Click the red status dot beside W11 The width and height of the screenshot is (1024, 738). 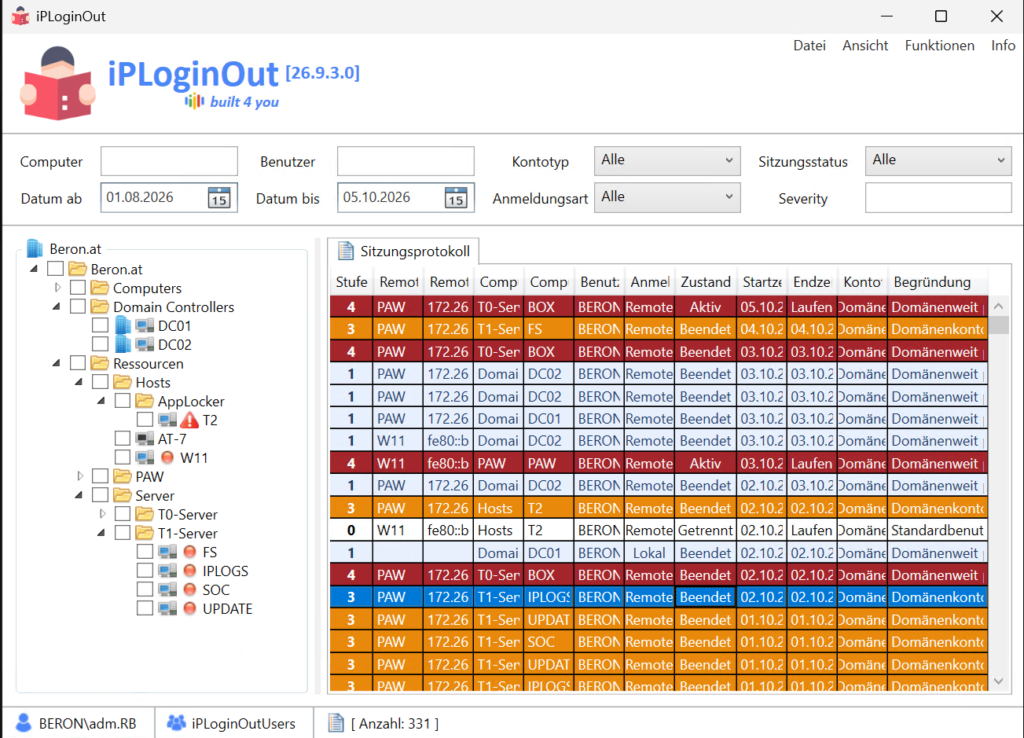pos(168,457)
